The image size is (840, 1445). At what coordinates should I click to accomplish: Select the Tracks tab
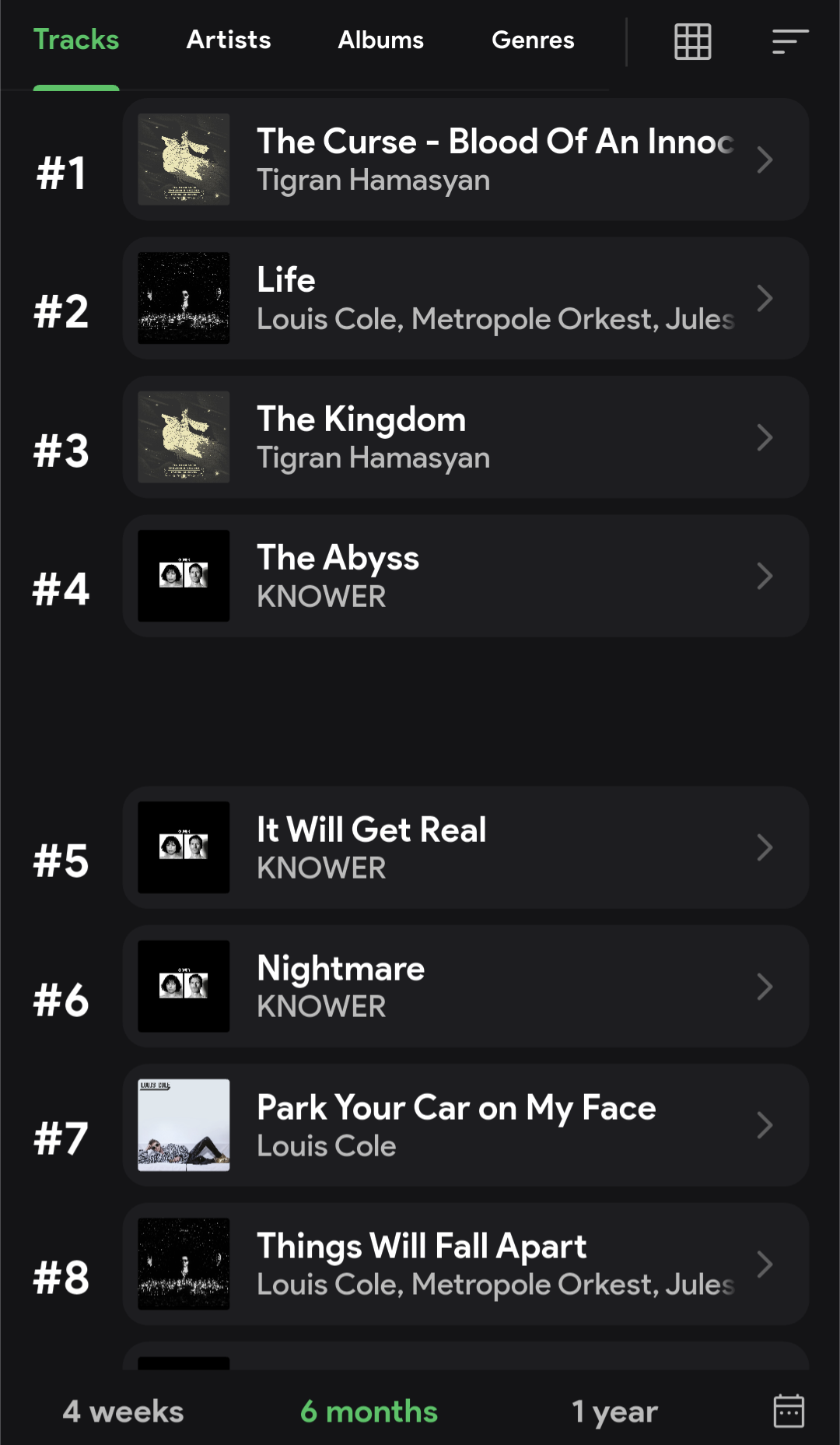76,40
